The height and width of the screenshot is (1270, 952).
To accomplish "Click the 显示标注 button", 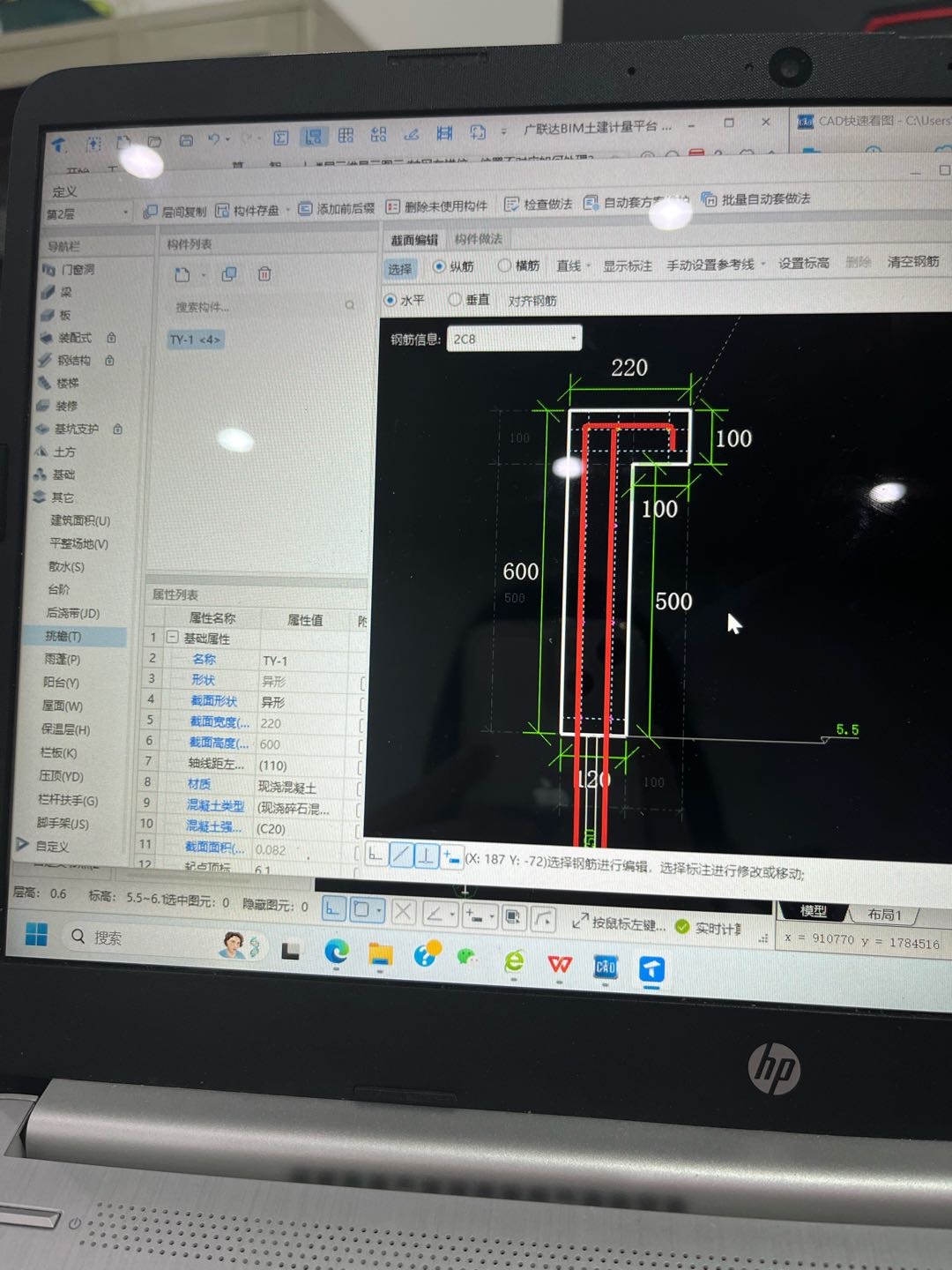I will click(628, 265).
